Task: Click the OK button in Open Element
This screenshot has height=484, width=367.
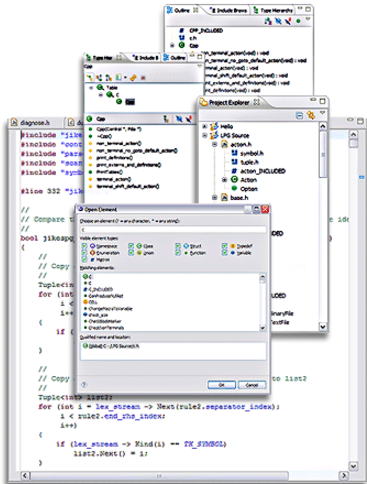Action: click(x=222, y=385)
